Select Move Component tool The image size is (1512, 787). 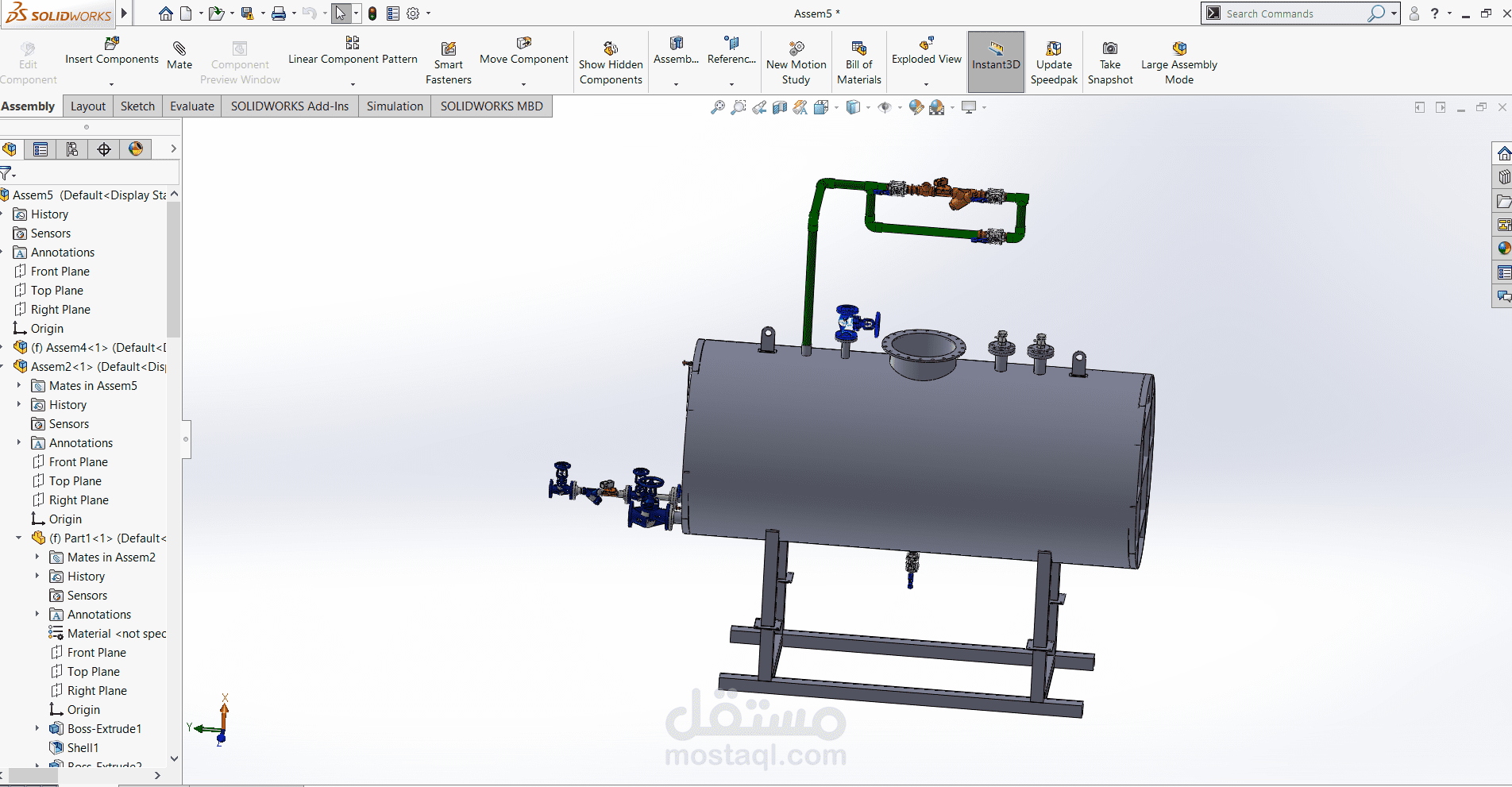pyautogui.click(x=523, y=52)
